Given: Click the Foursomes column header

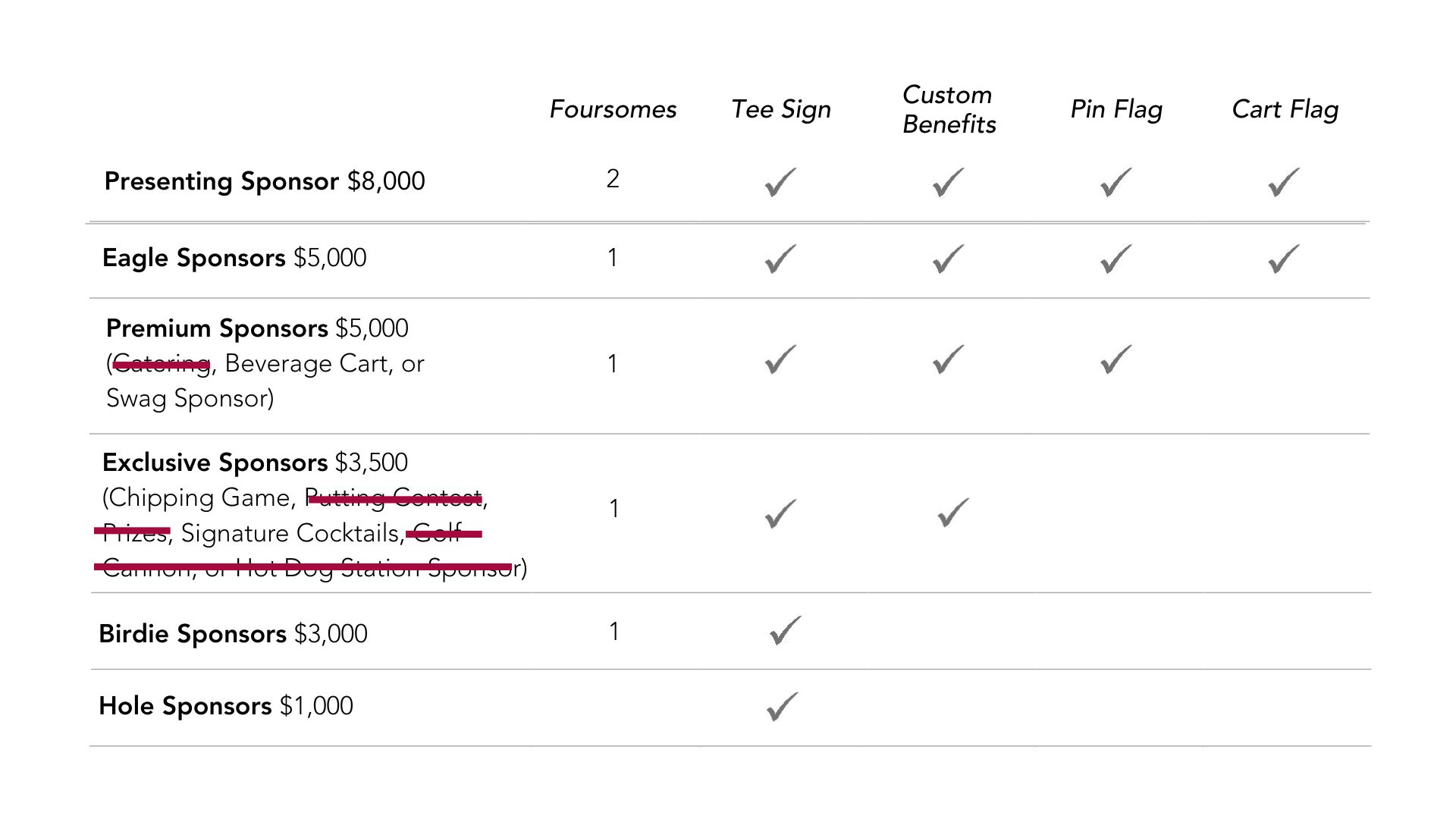Looking at the screenshot, I should (x=613, y=109).
